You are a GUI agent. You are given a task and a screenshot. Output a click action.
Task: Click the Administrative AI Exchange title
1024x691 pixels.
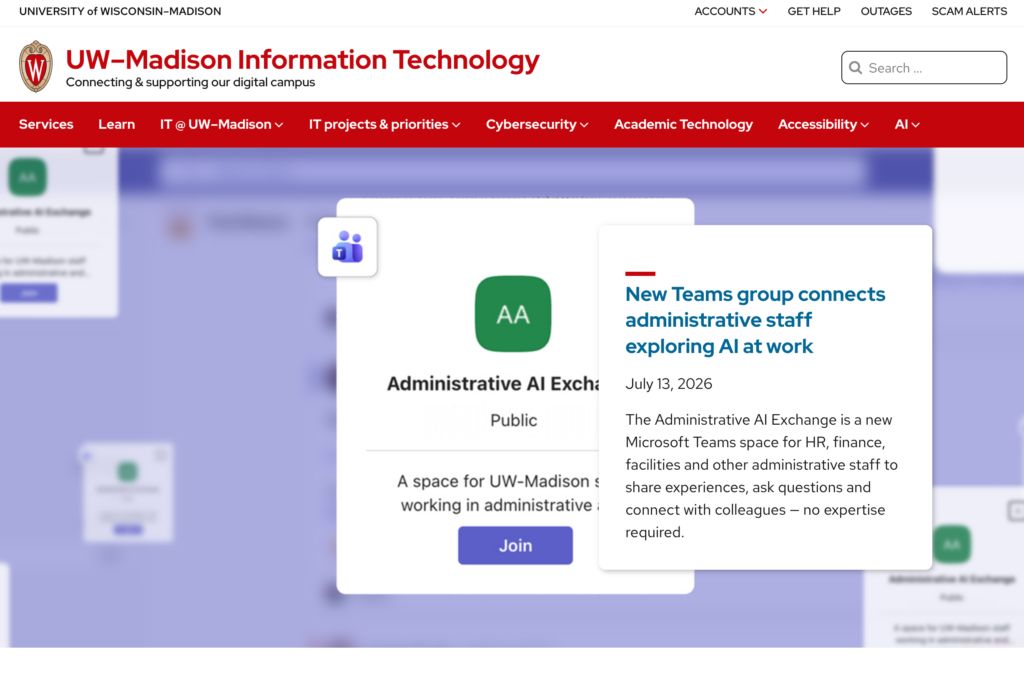pyautogui.click(x=493, y=383)
